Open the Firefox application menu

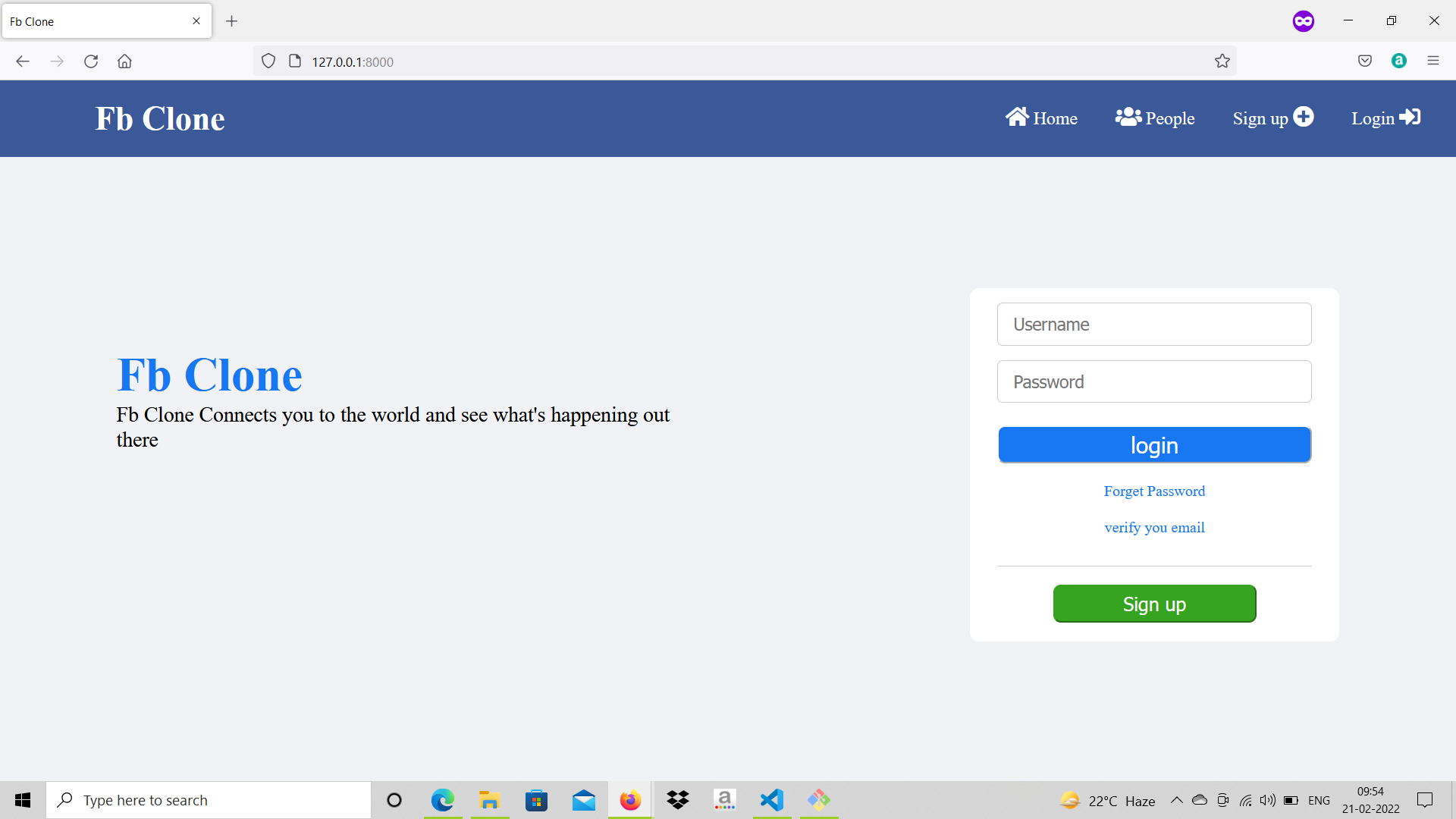point(1433,61)
